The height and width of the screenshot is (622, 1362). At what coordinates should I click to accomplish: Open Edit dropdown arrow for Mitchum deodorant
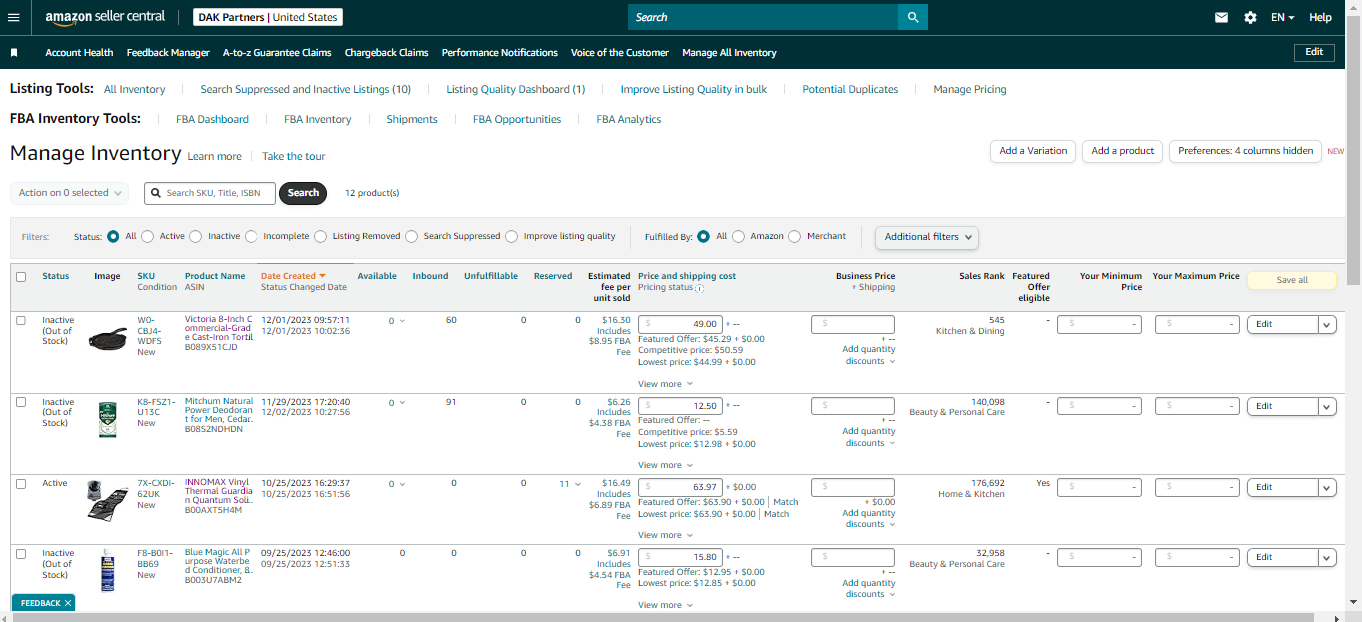coord(1327,406)
